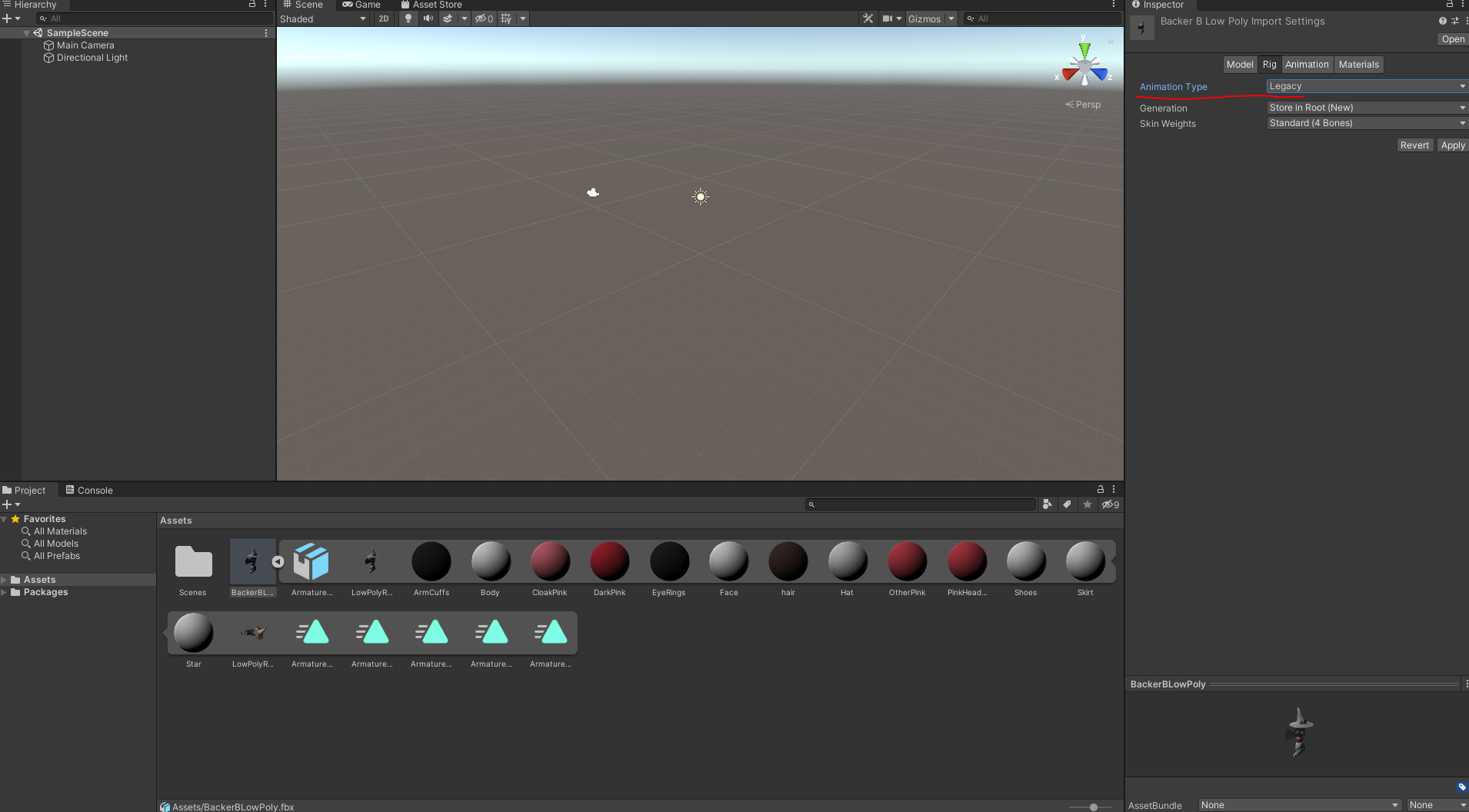
Task: Toggle scene effects (skybox, fog) button
Action: point(448,18)
